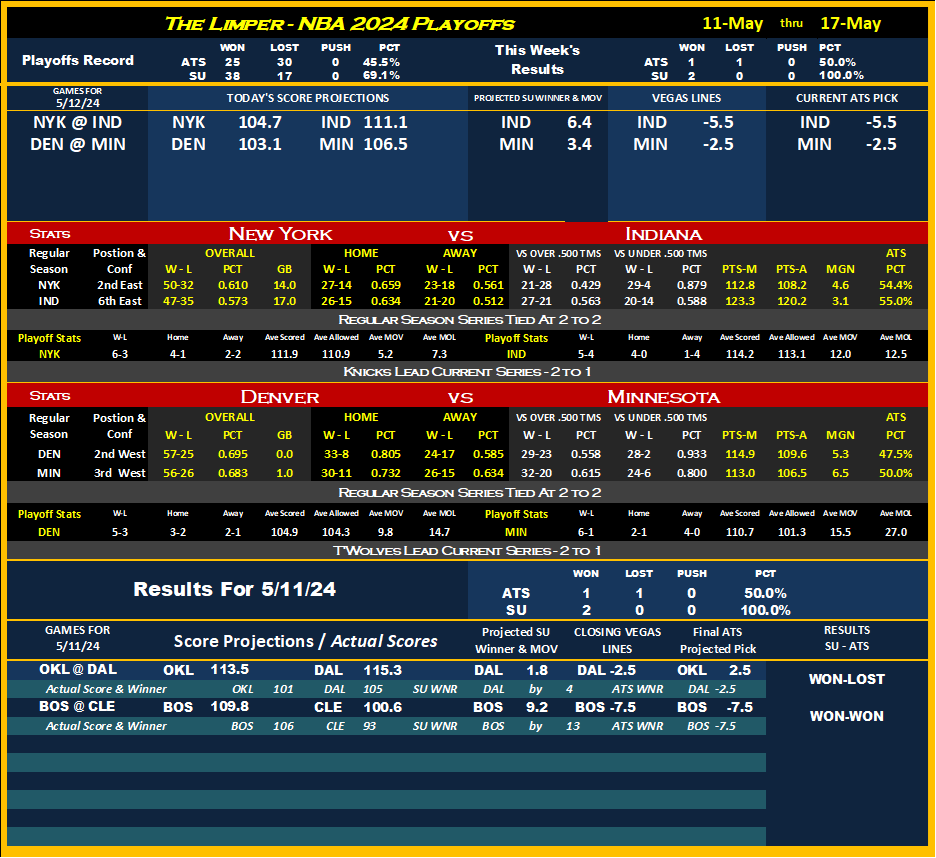Click the projected margin "3.4"
Image resolution: width=936 pixels, height=858 pixels.
point(579,144)
